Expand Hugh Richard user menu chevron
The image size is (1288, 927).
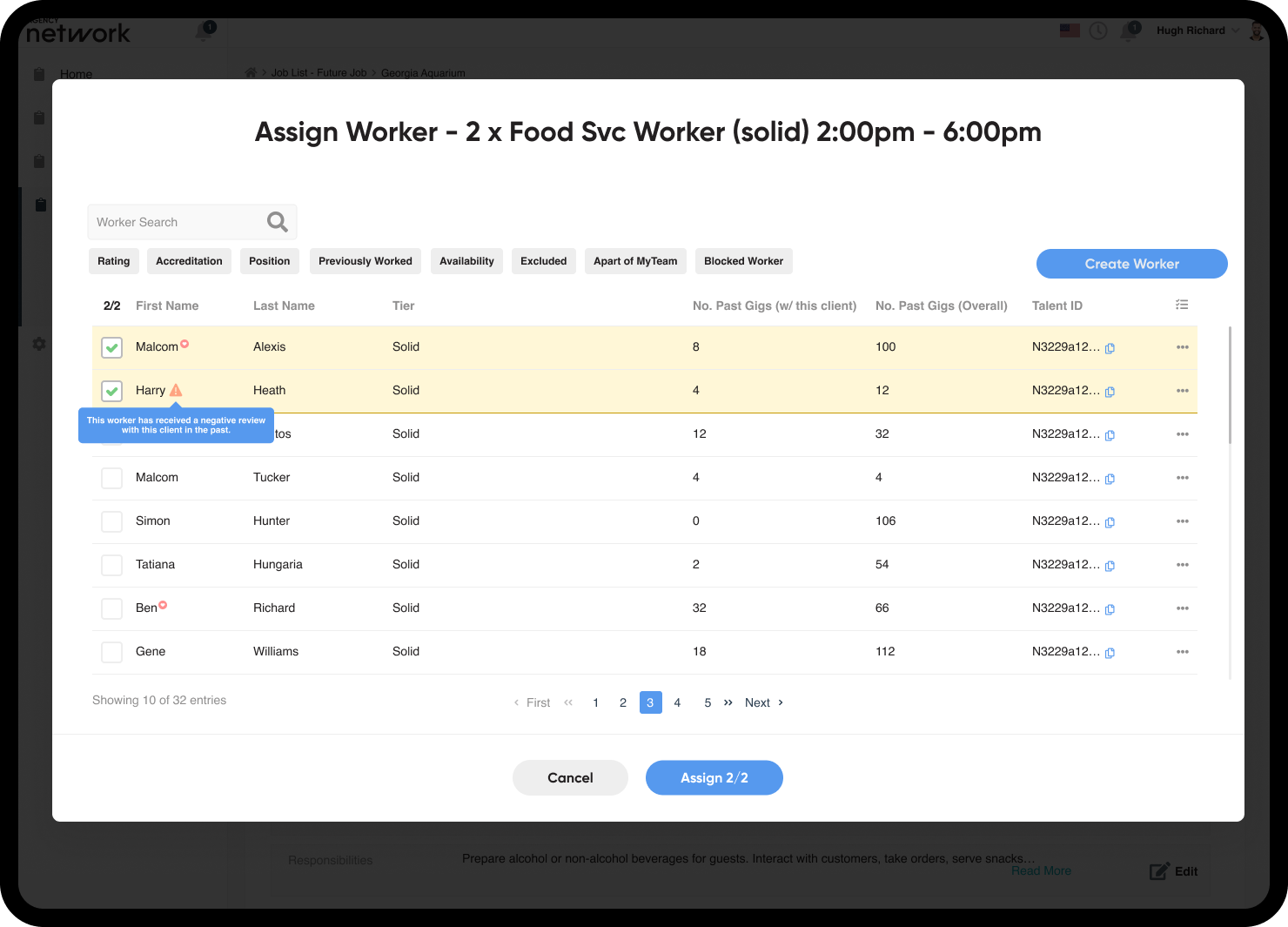pyautogui.click(x=1235, y=30)
